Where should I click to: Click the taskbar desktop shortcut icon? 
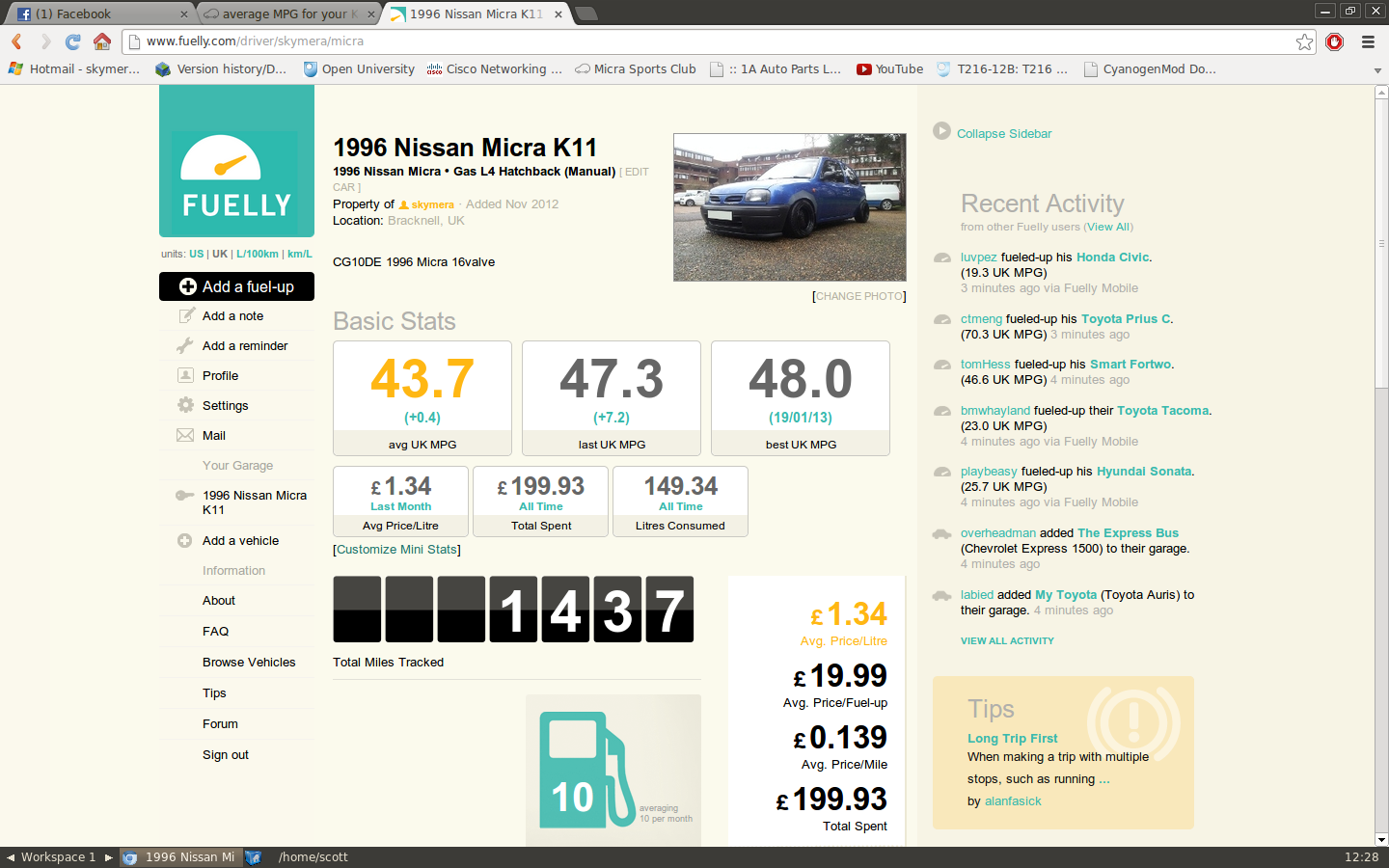pos(254,856)
